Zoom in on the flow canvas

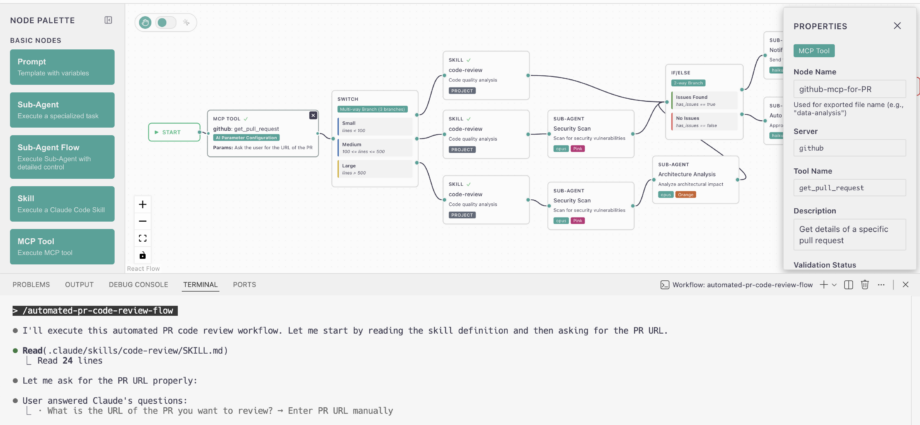click(142, 204)
